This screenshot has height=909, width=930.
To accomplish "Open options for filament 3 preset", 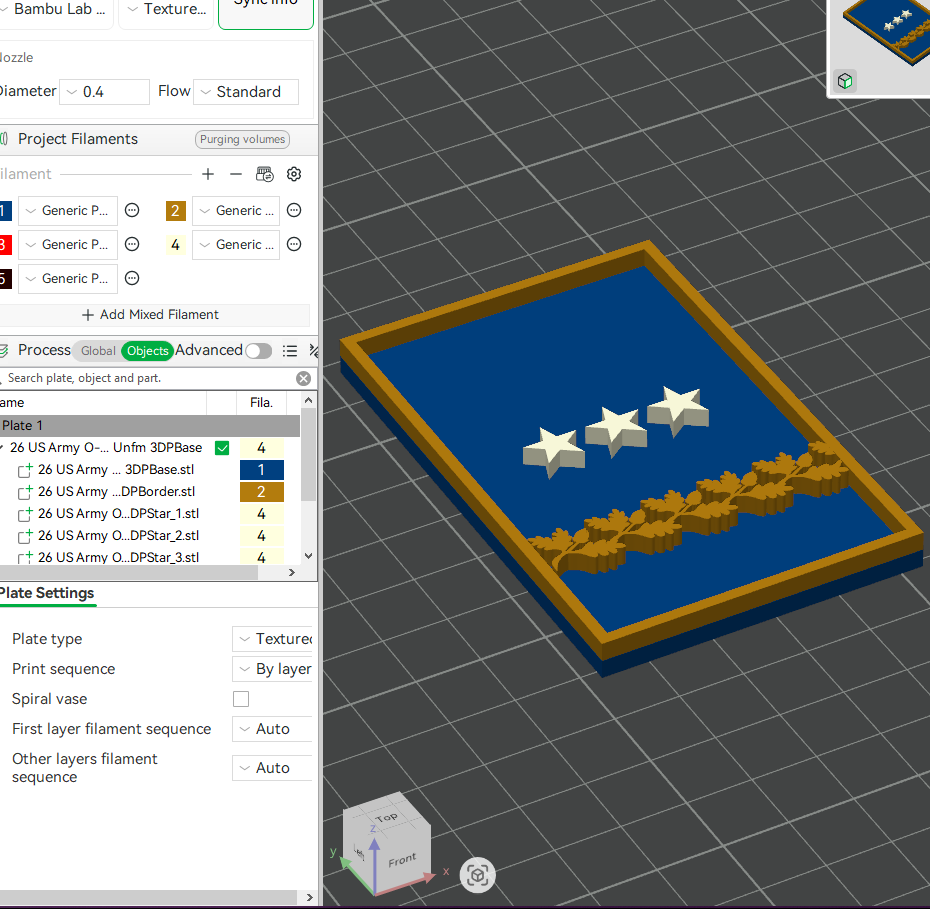I will (132, 244).
